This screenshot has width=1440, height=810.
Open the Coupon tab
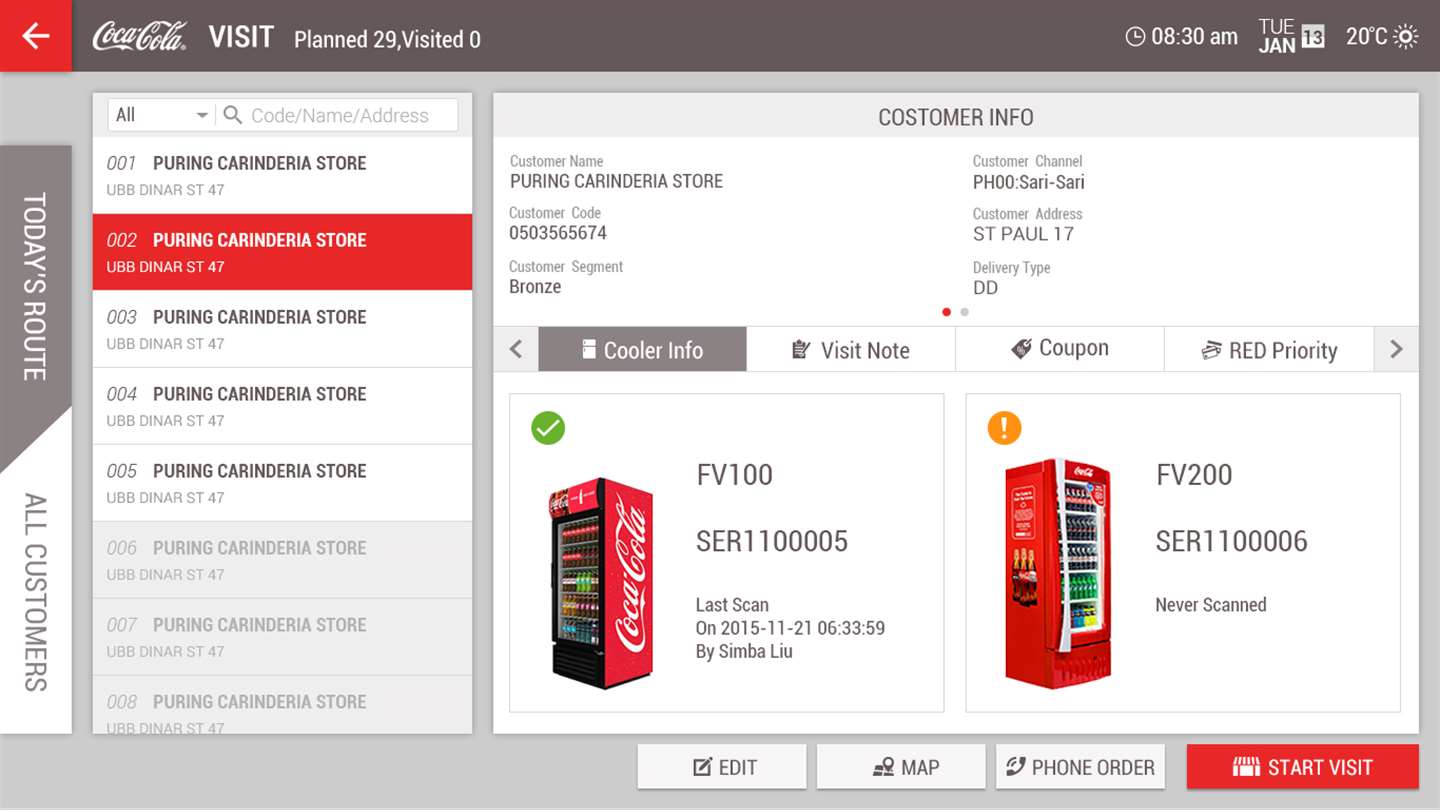(x=1060, y=349)
